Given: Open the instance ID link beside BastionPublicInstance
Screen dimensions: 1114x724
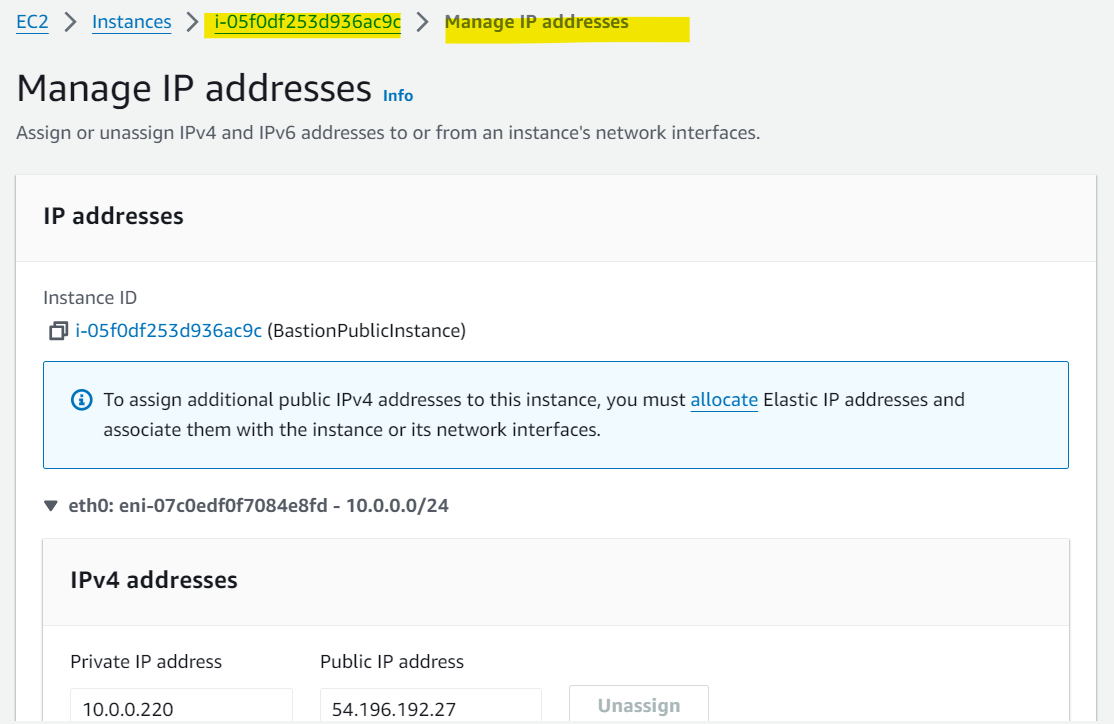Looking at the screenshot, I should coord(168,330).
